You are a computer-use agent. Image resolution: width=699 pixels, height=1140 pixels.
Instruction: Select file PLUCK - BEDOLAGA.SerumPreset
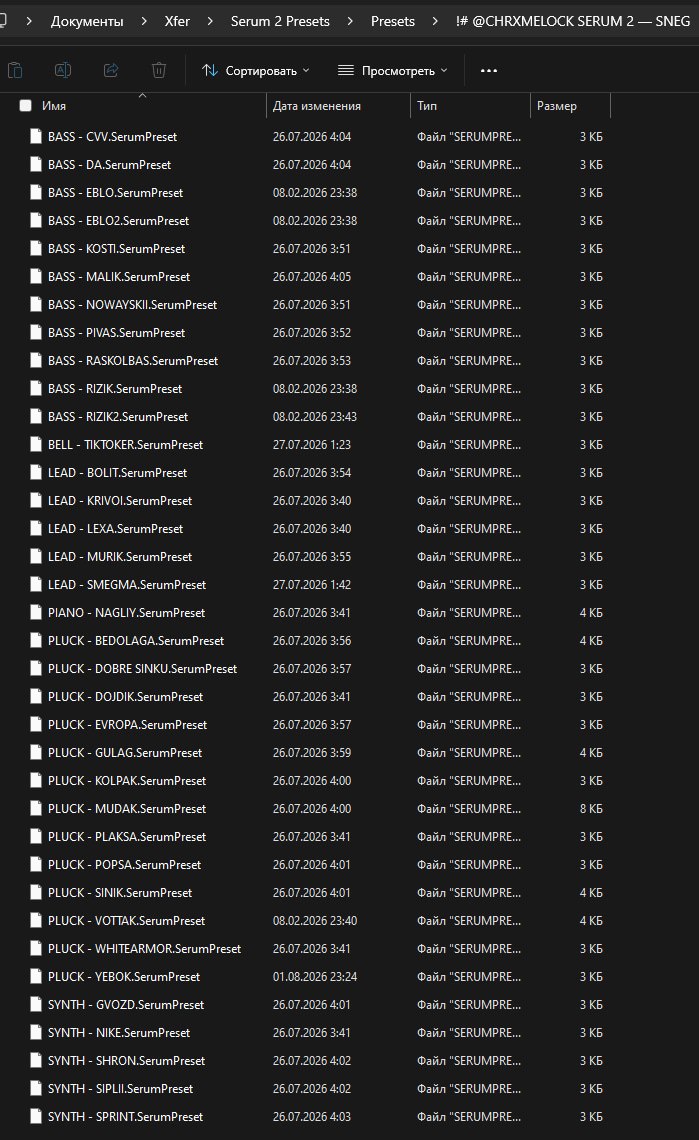136,641
